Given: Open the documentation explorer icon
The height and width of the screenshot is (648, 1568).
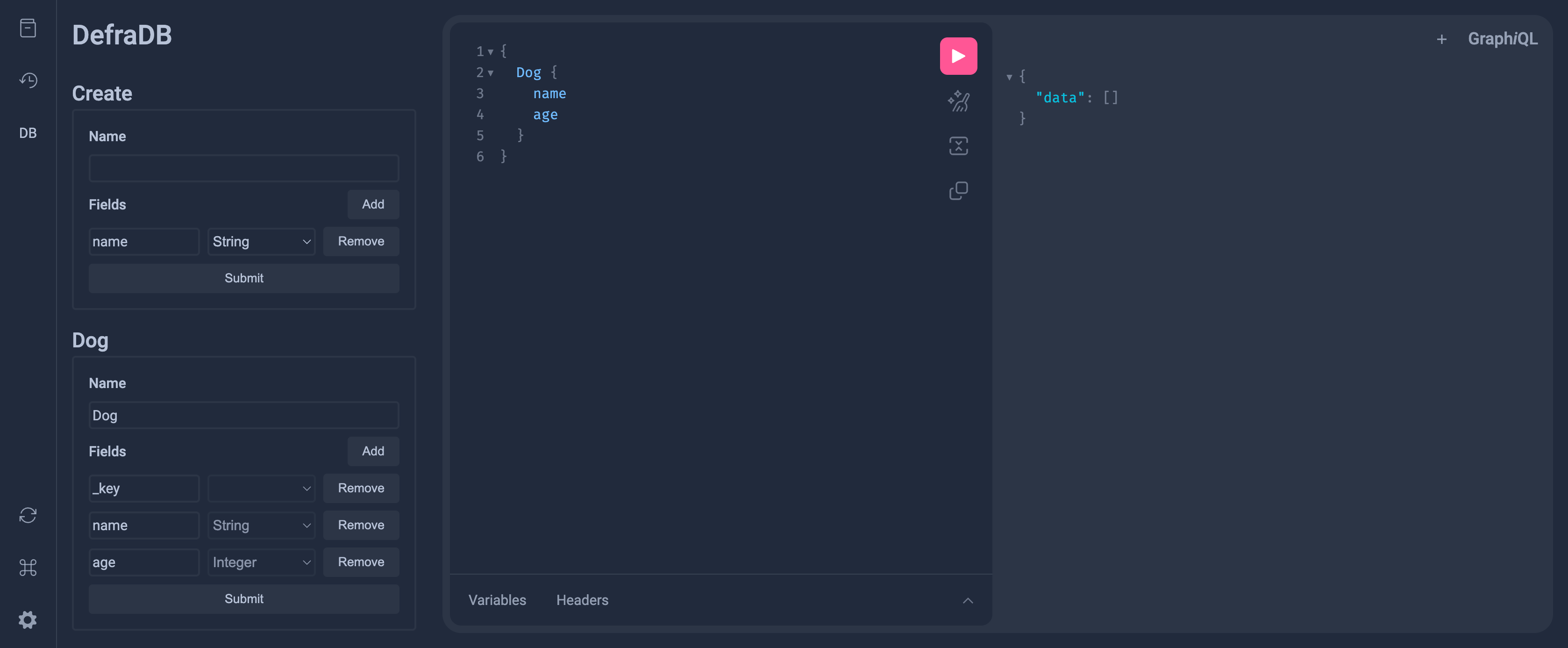Looking at the screenshot, I should (x=28, y=28).
